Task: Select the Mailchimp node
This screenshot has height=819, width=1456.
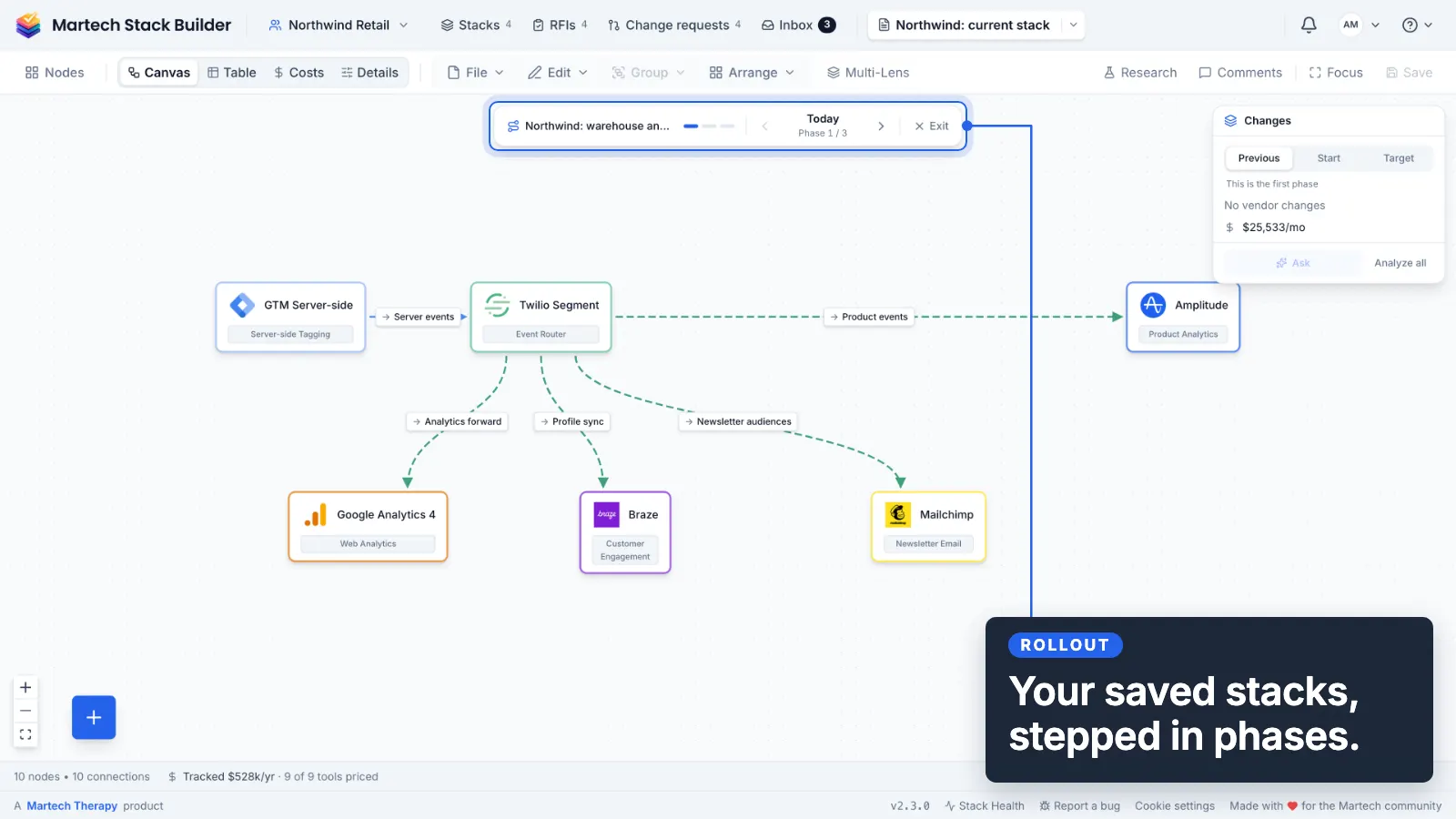Action: tap(928, 527)
